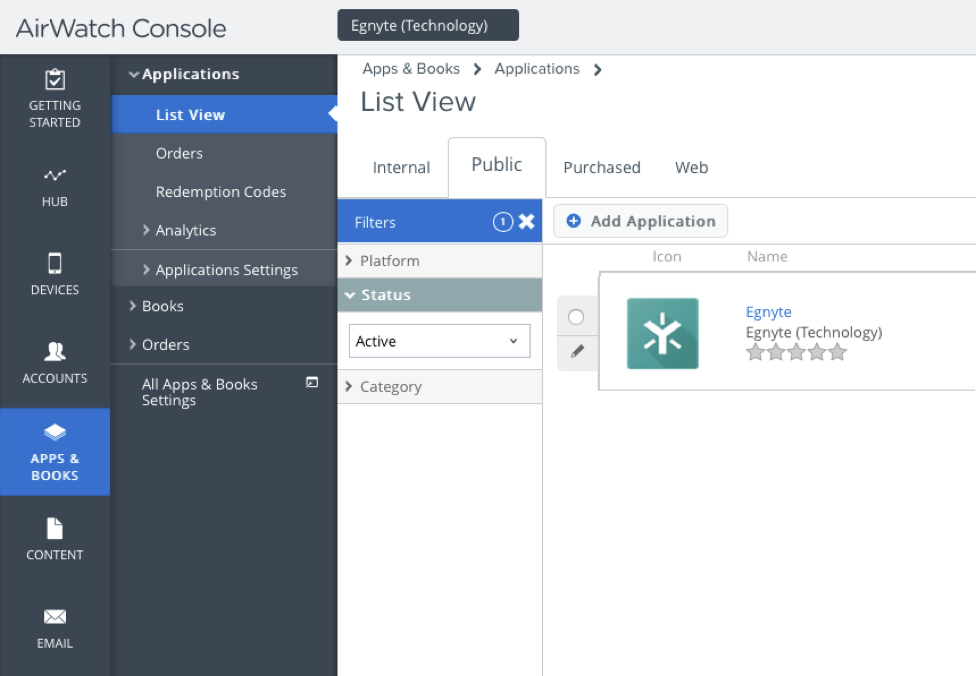Click the filter count badge
This screenshot has width=976, height=676.
click(x=503, y=222)
